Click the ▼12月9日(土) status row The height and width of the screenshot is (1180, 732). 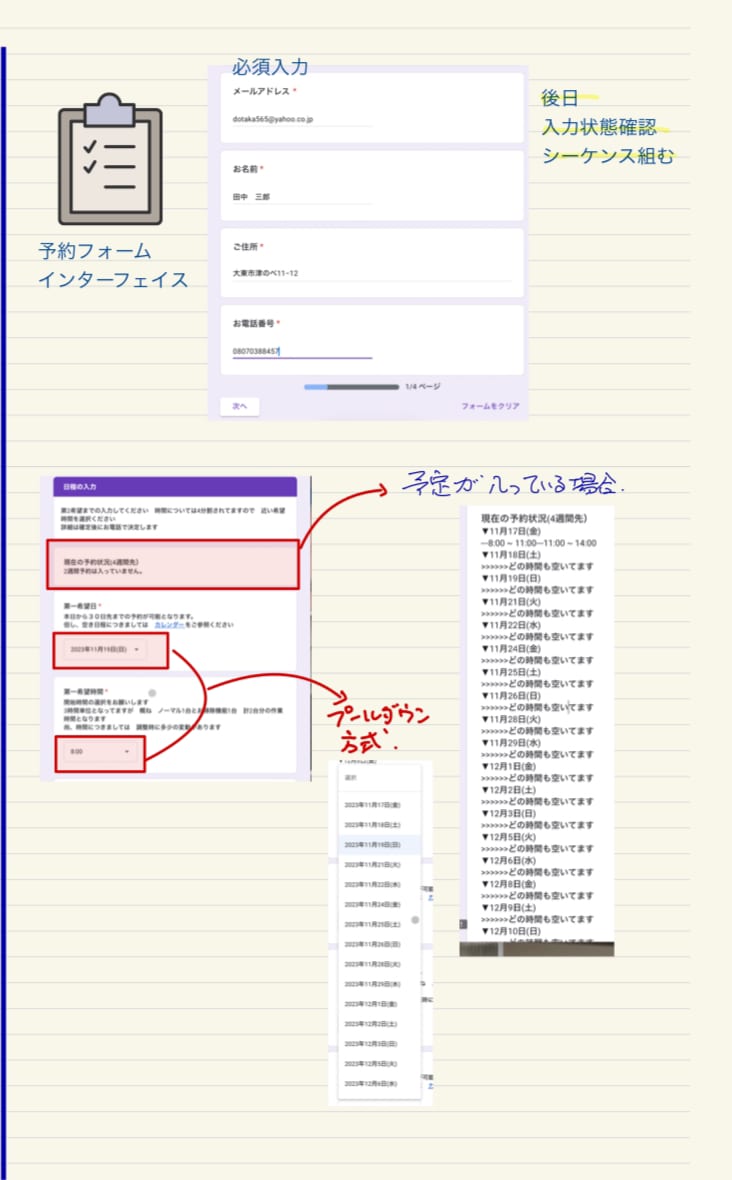point(509,908)
